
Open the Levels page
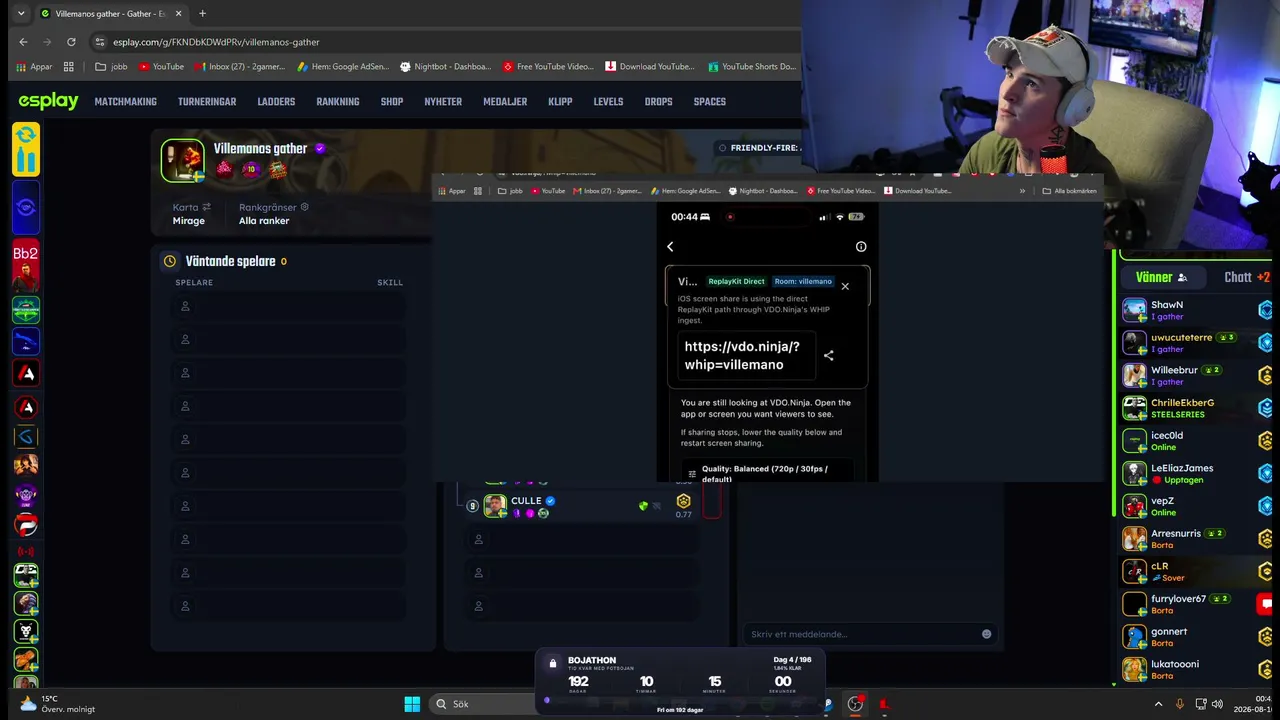click(x=608, y=102)
